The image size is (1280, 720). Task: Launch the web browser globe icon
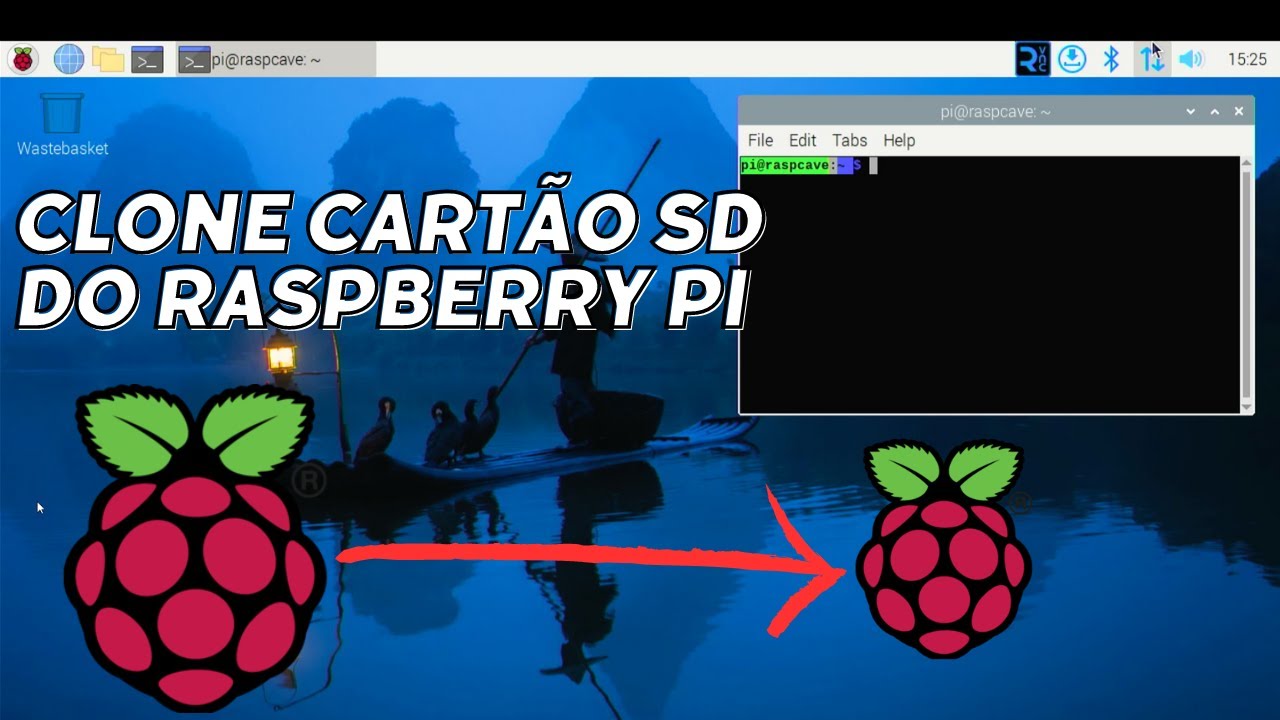pyautogui.click(x=69, y=59)
